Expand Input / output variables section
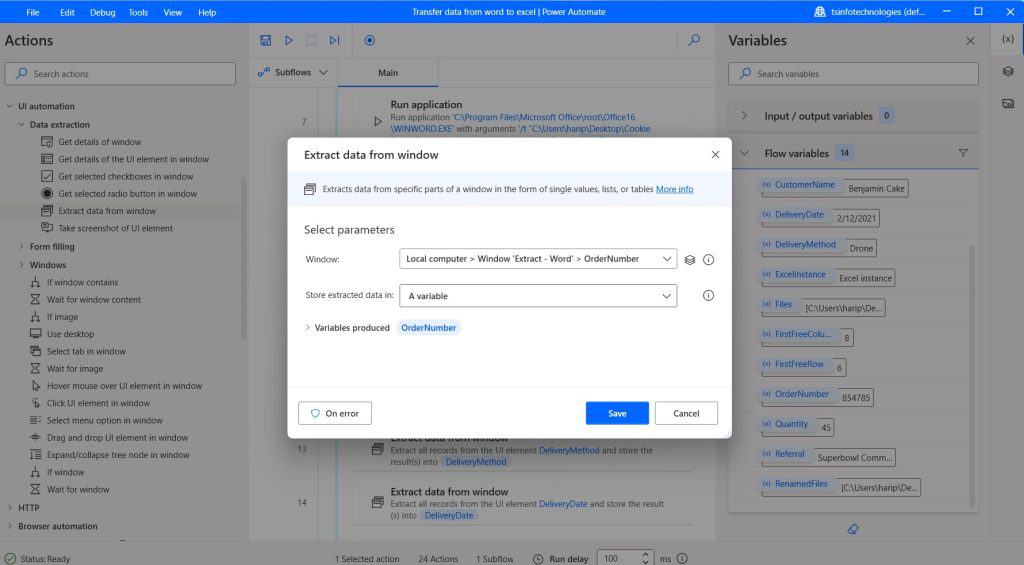The image size is (1024, 565). coord(744,116)
